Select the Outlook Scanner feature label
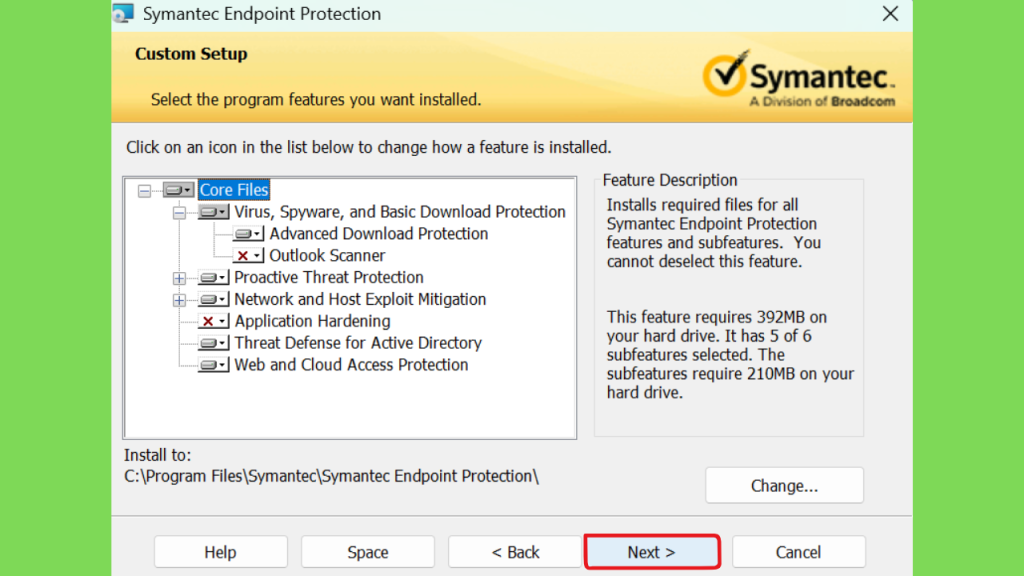 [327, 255]
